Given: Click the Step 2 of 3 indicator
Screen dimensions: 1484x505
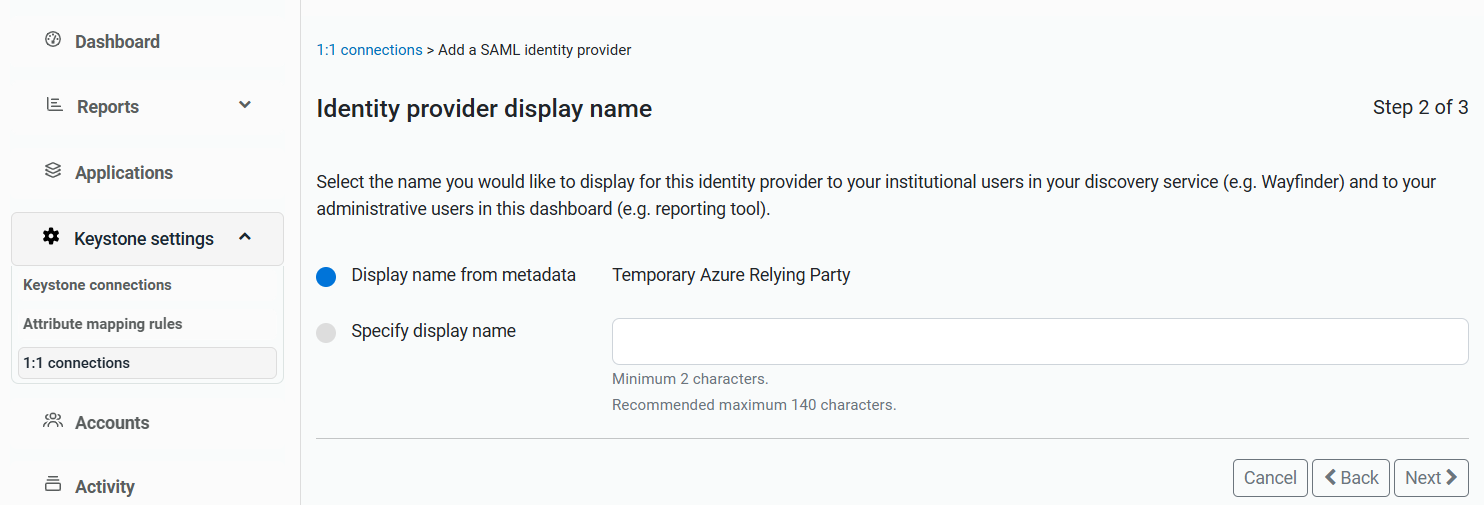Looking at the screenshot, I should pyautogui.click(x=1420, y=107).
